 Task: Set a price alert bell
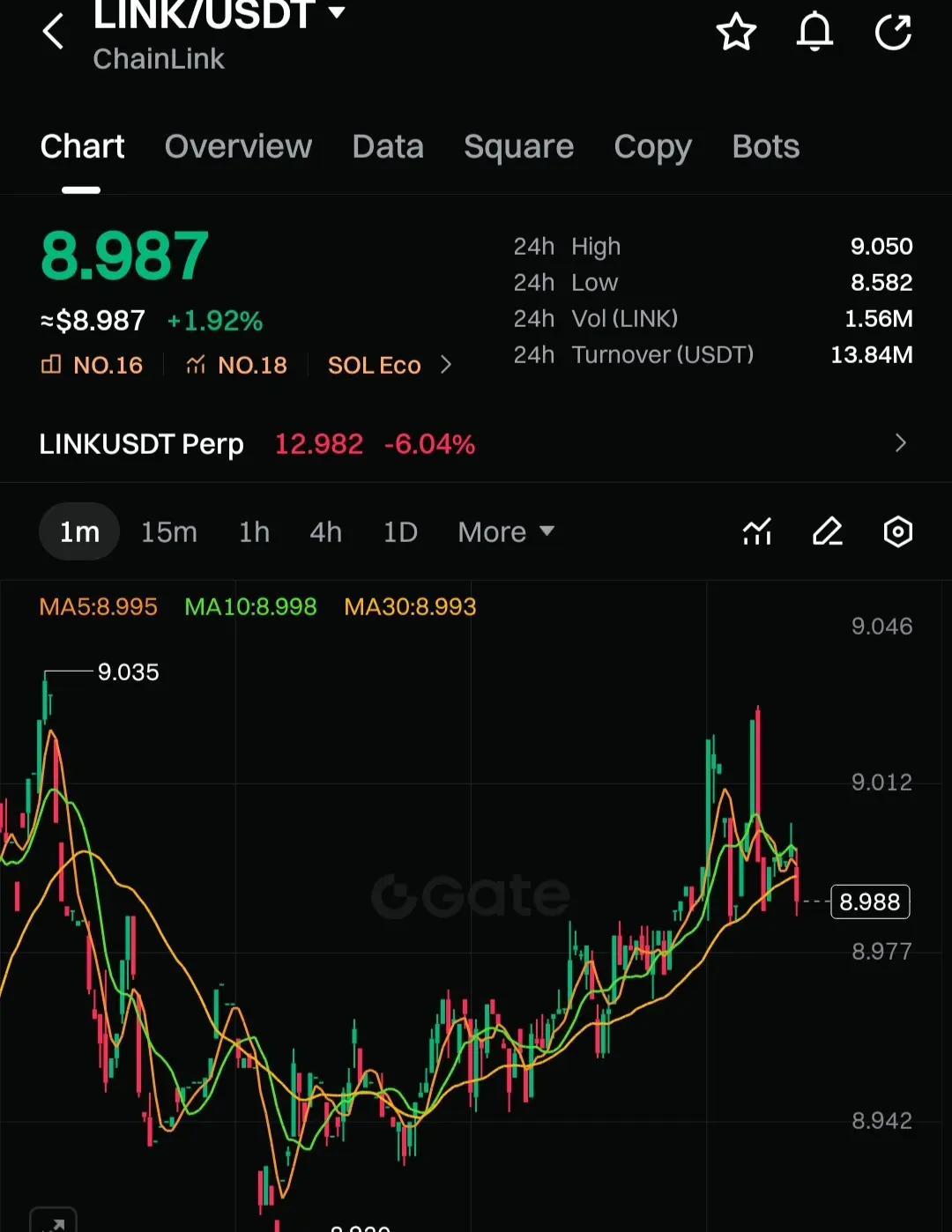pyautogui.click(x=814, y=33)
